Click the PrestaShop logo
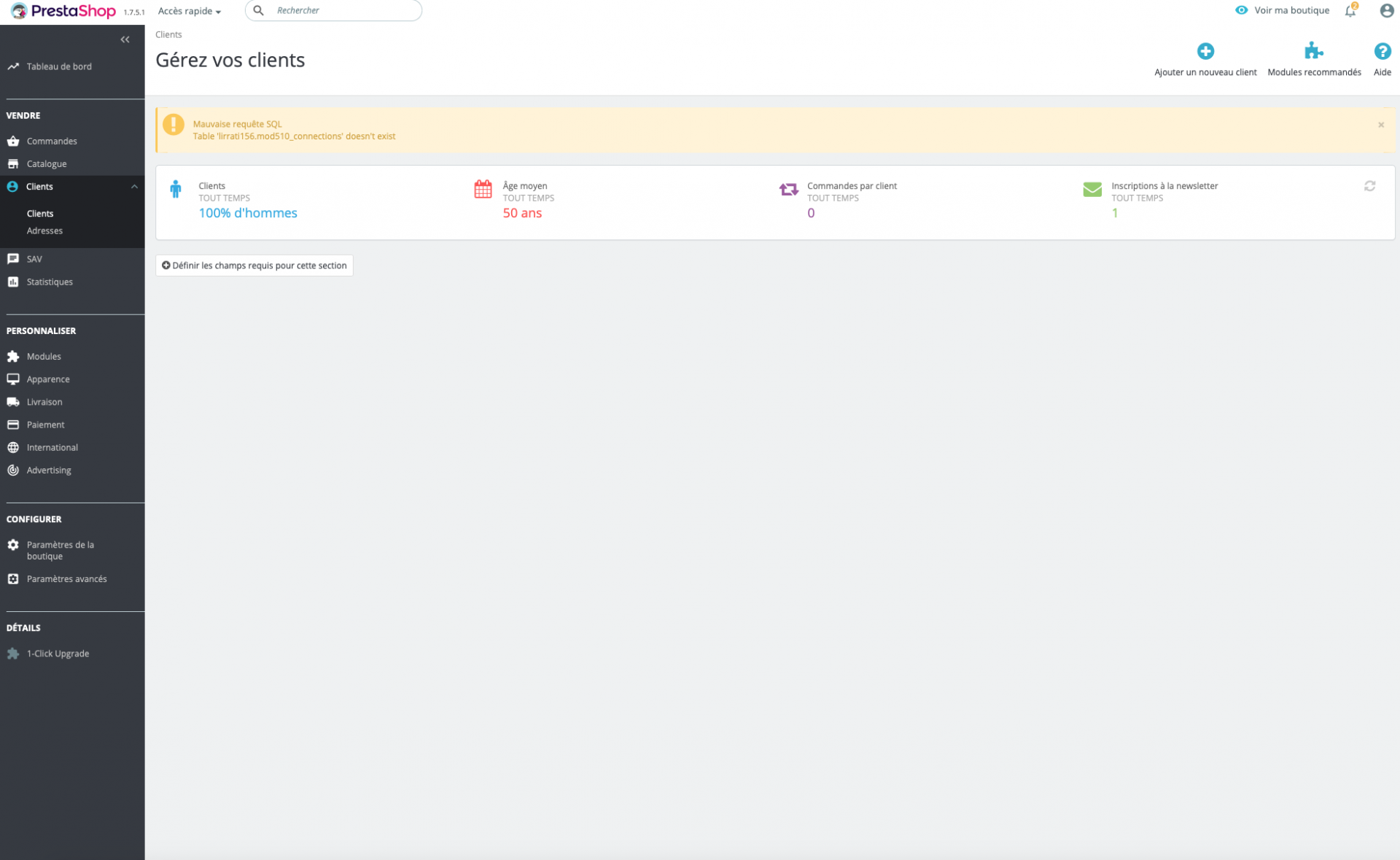This screenshot has height=860, width=1400. coord(63,11)
